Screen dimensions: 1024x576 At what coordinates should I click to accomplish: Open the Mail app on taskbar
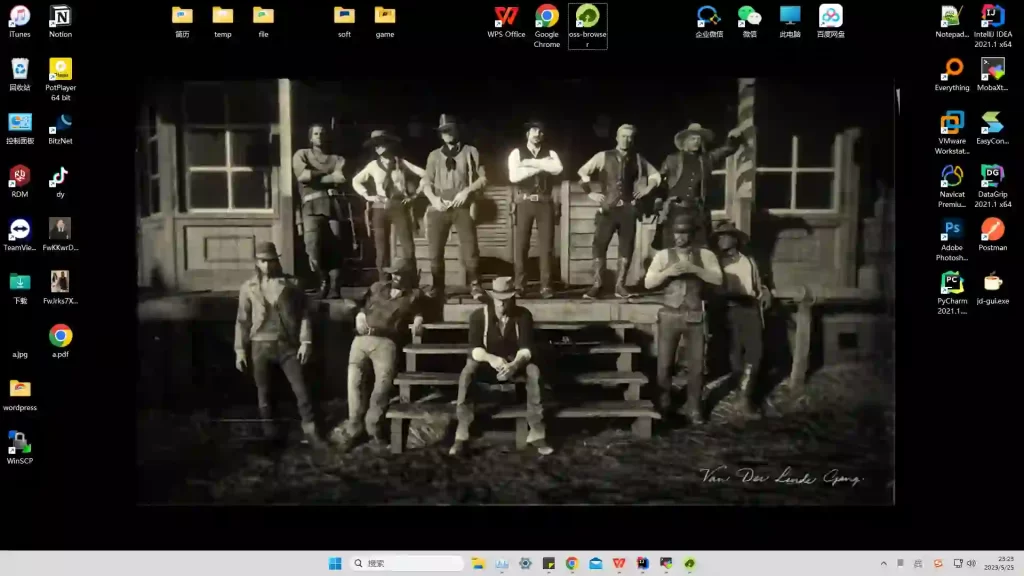tap(596, 563)
